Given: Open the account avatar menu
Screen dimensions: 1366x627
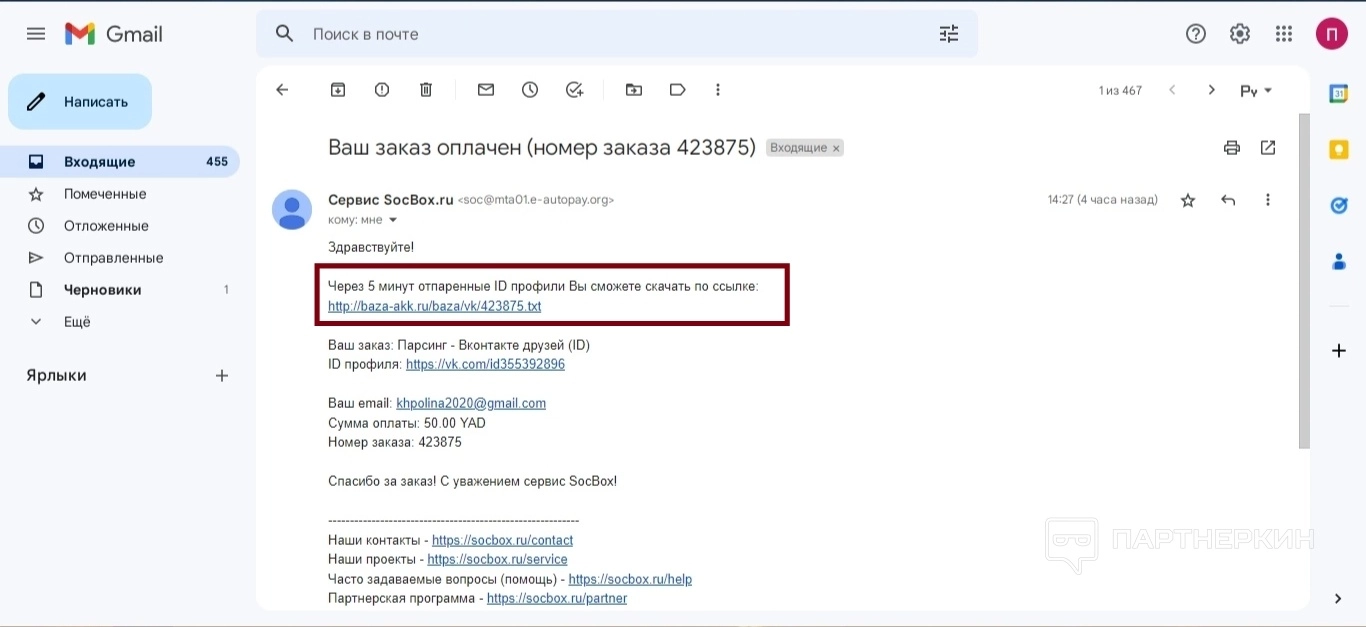Looking at the screenshot, I should (1332, 34).
